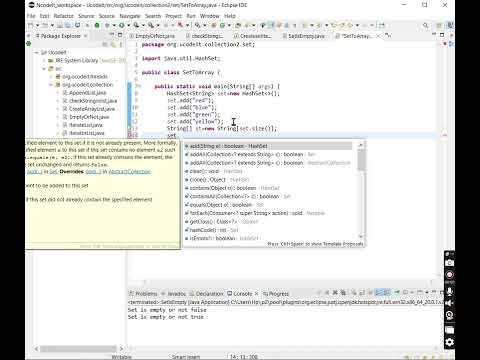Follow the AbstractCollection link in Javadoc popup
The width and height of the screenshot is (480, 360).
[130, 172]
